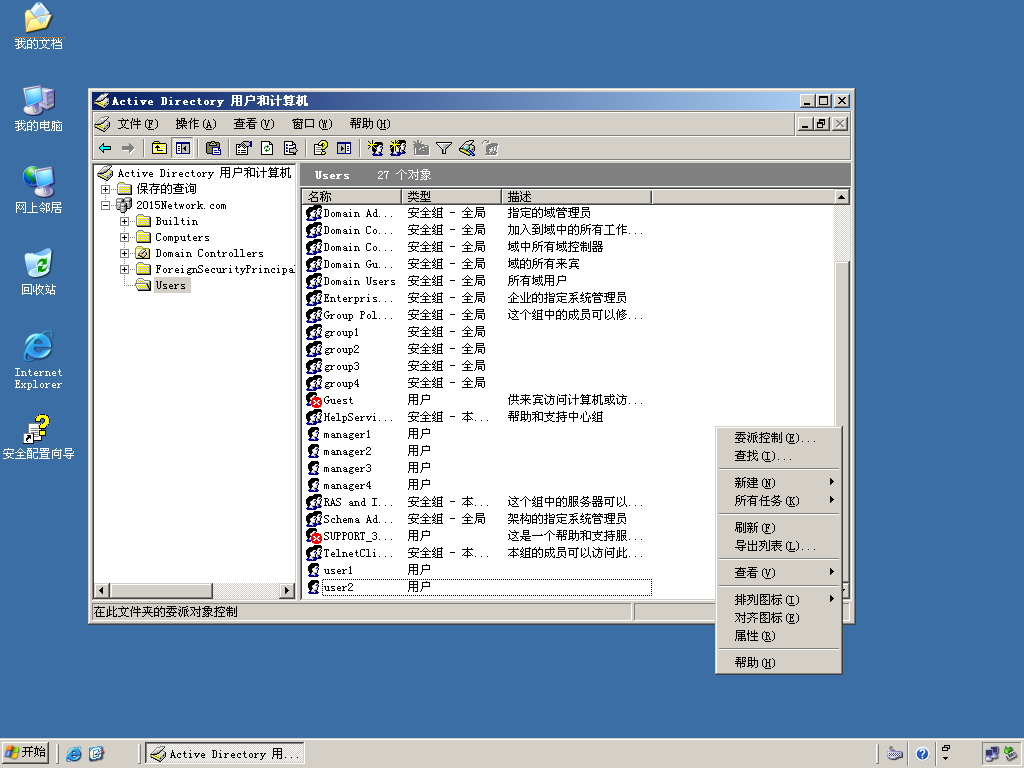The image size is (1024, 768).
Task: Click the Export List toolbar icon
Action: coord(291,149)
